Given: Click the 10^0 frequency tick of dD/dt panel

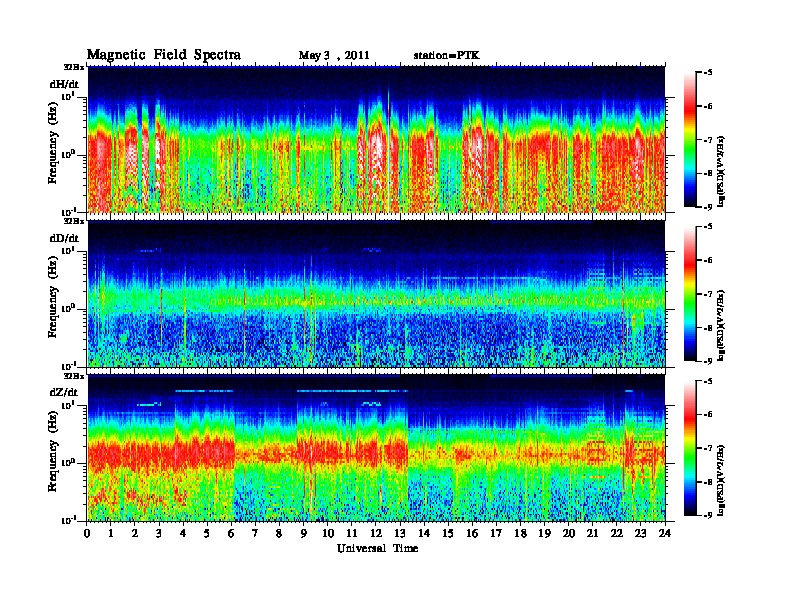Looking at the screenshot, I should pos(68,308).
